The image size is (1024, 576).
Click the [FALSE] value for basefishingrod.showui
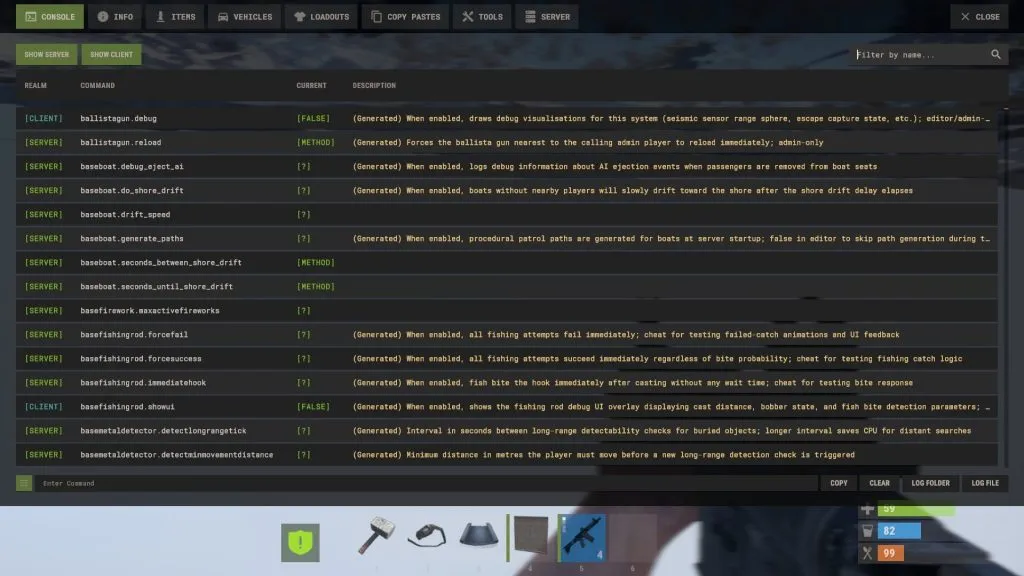(313, 407)
